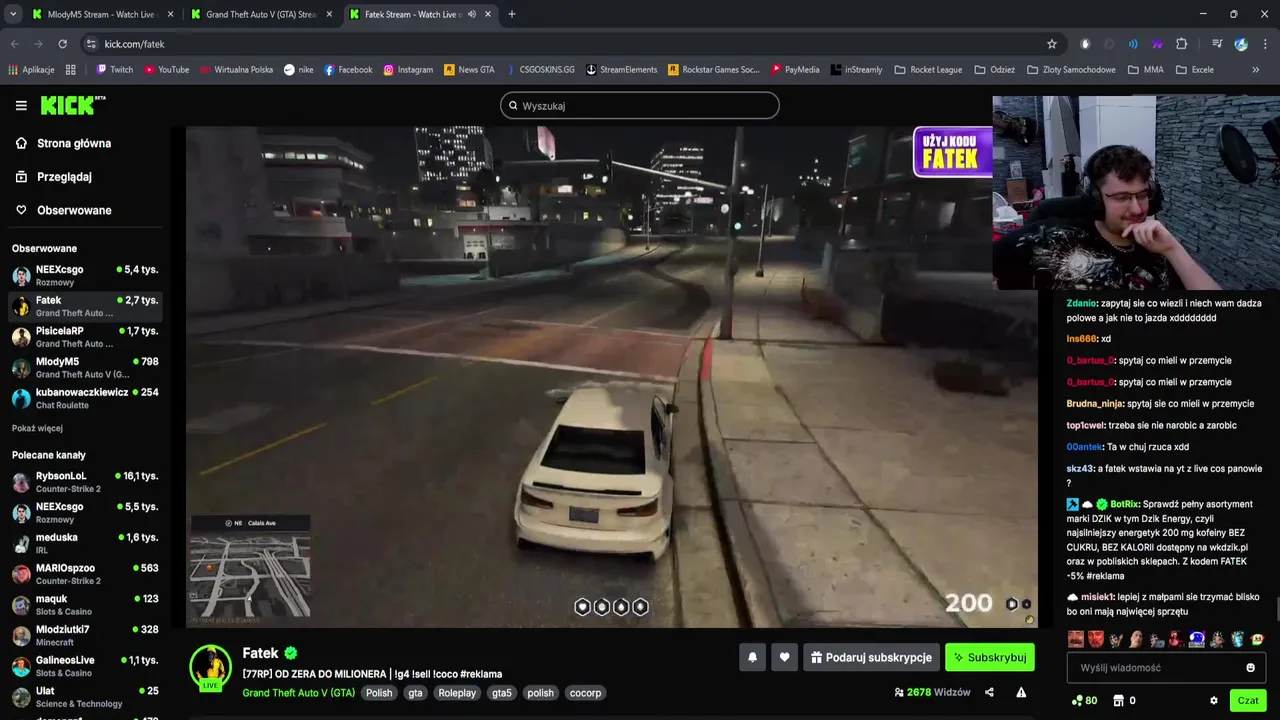Open Rocket League bookmarks folder
The width and height of the screenshot is (1280, 720).
coord(928,70)
